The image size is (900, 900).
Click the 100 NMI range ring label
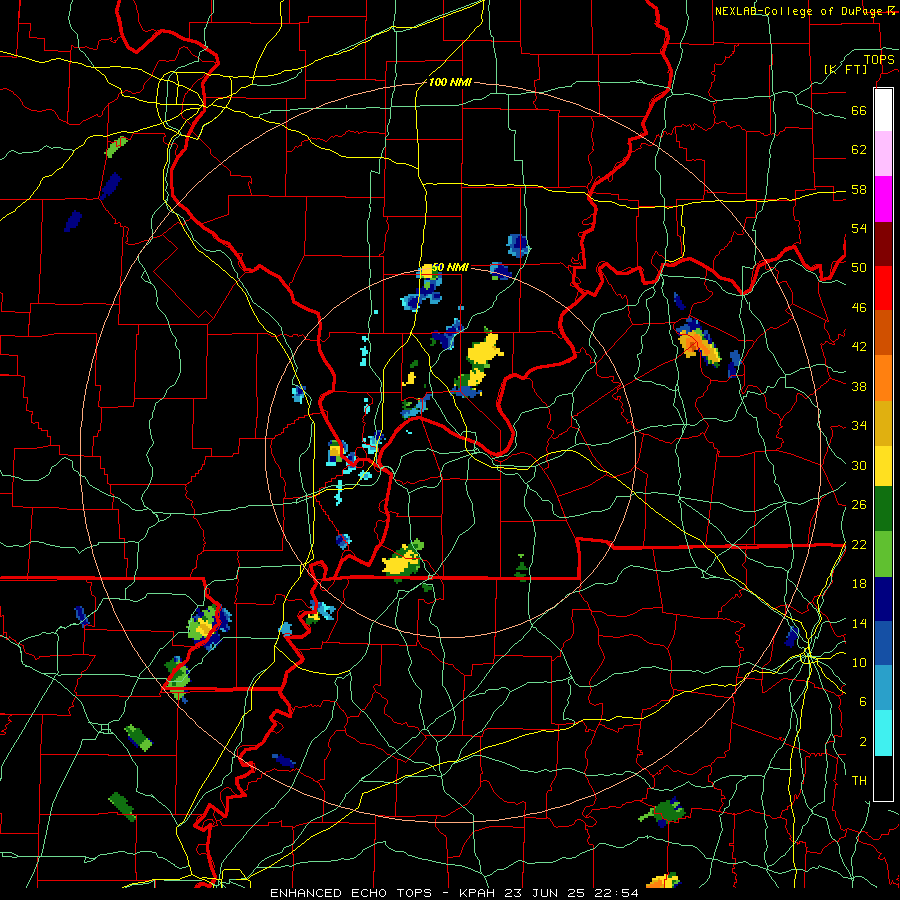click(x=450, y=83)
